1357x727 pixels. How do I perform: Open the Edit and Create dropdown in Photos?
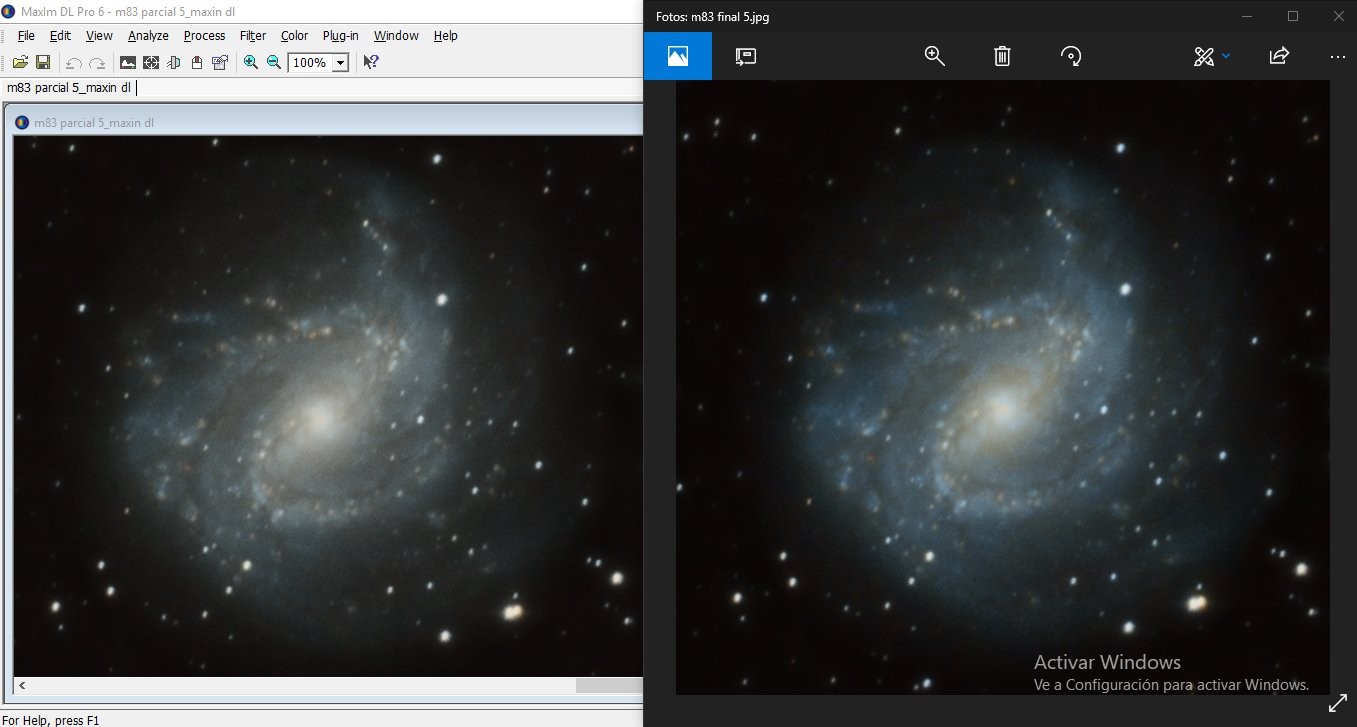coord(1212,56)
